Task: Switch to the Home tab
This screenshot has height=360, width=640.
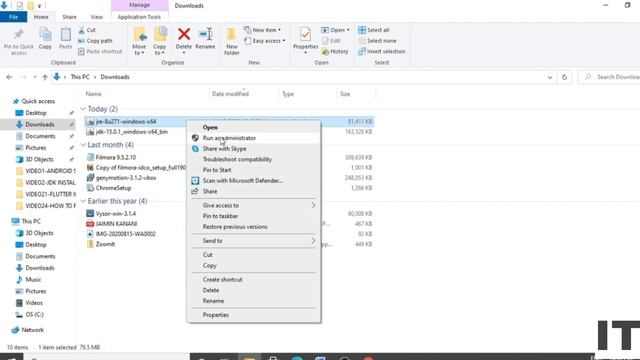Action: [41, 17]
